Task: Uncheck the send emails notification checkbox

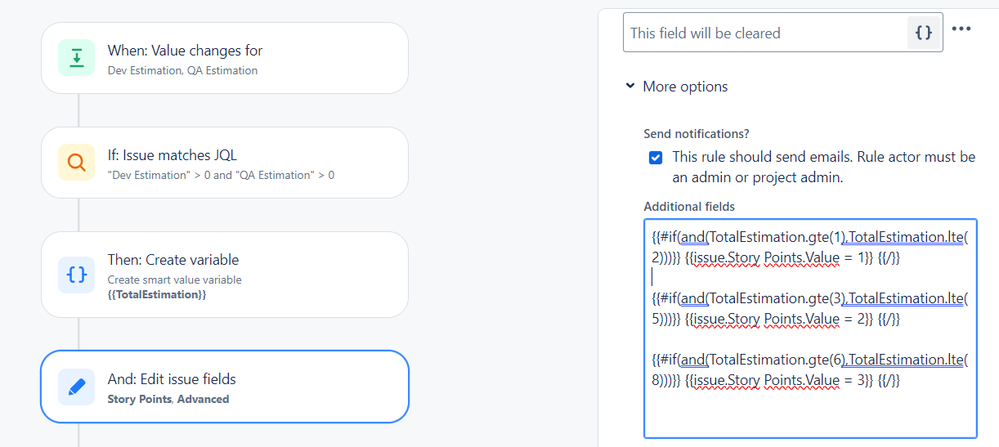Action: pyautogui.click(x=656, y=157)
